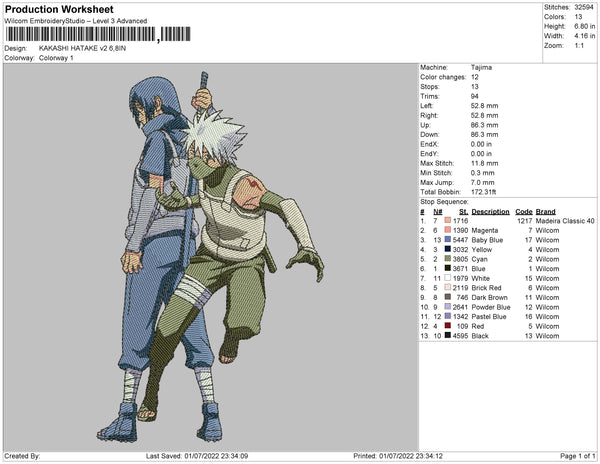Click 'Madeira Classic 40' brand text
The height and width of the screenshot is (464, 600).
tap(565, 221)
